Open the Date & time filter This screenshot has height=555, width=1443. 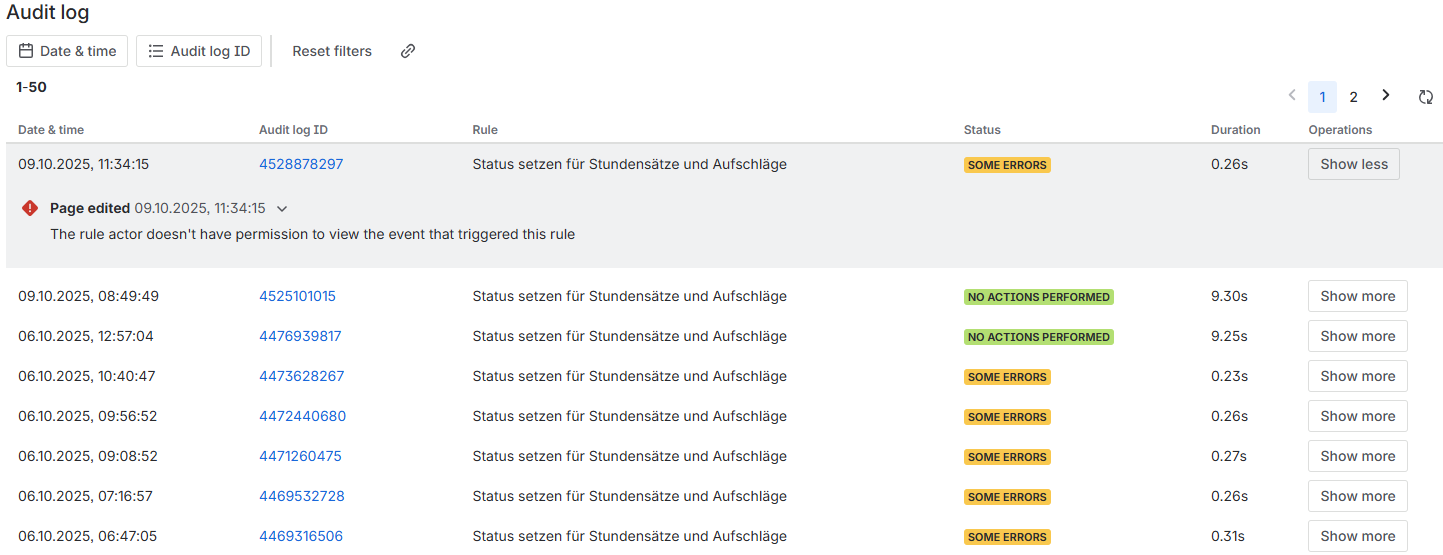[x=67, y=51]
